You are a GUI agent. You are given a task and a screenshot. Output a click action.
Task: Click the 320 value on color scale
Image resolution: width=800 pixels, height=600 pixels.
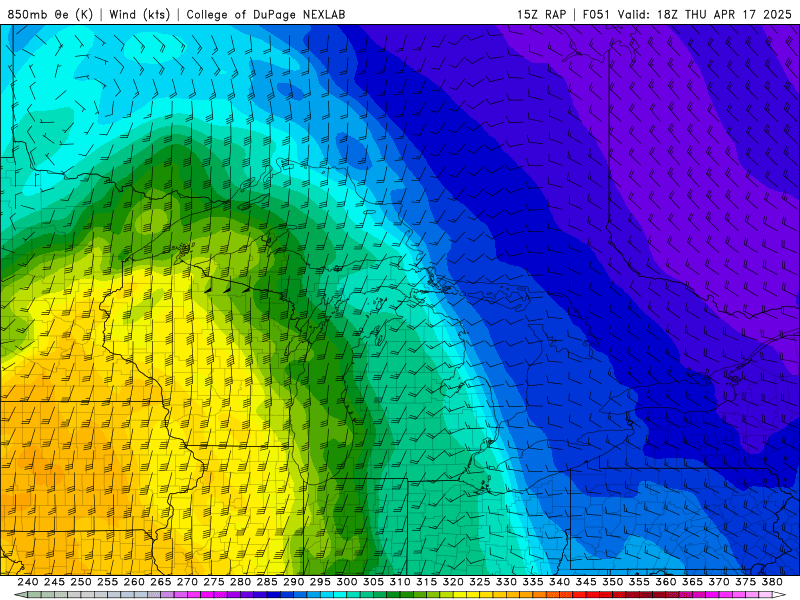pos(453,582)
